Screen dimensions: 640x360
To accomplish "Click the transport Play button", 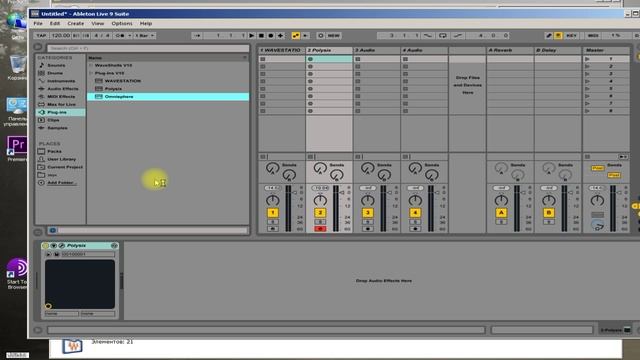I will [x=252, y=36].
